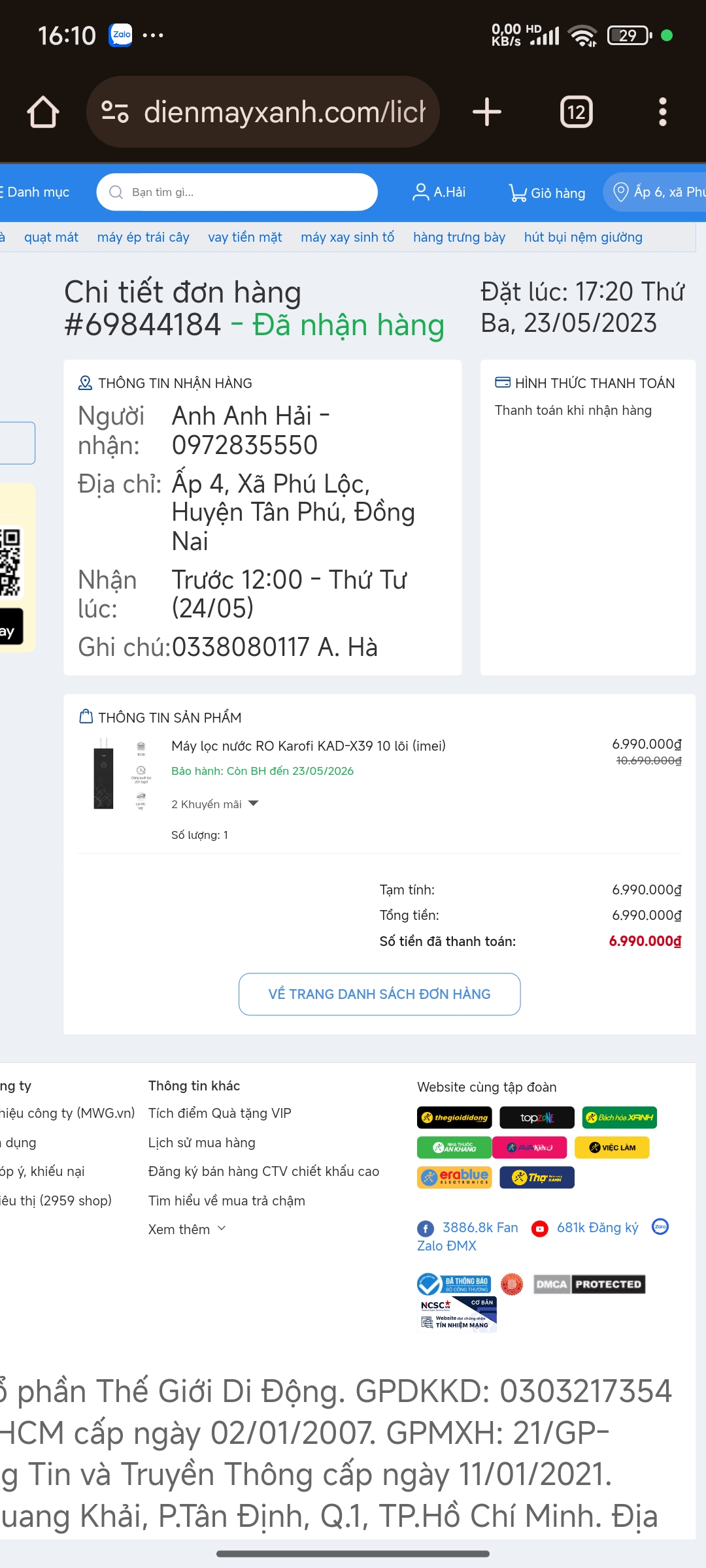Open the browser three-dot menu
Image resolution: width=706 pixels, height=1568 pixels.
coord(662,112)
